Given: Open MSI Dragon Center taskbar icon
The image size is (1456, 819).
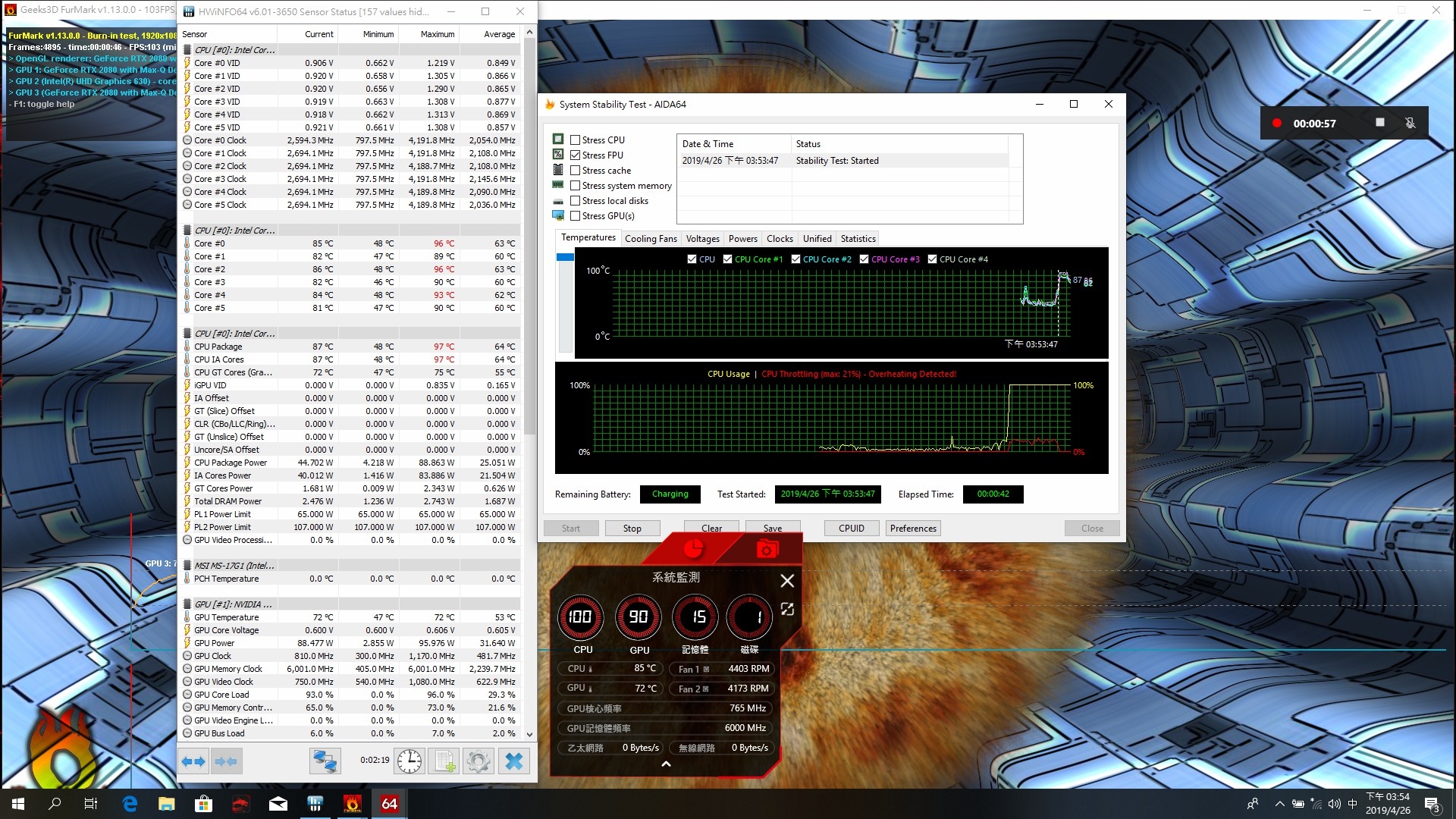Looking at the screenshot, I should tap(240, 804).
